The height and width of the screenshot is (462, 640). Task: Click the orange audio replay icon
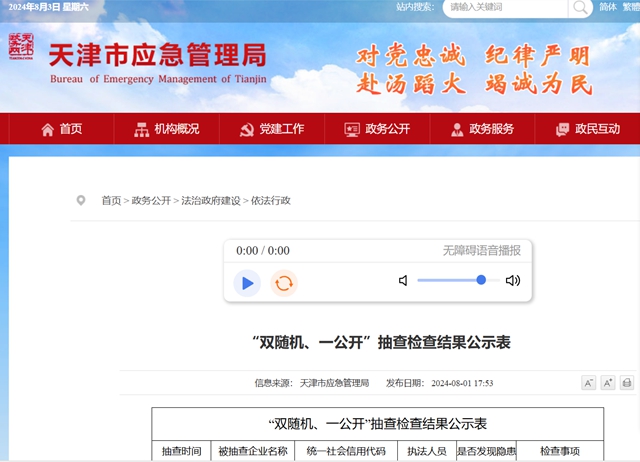[x=284, y=283]
